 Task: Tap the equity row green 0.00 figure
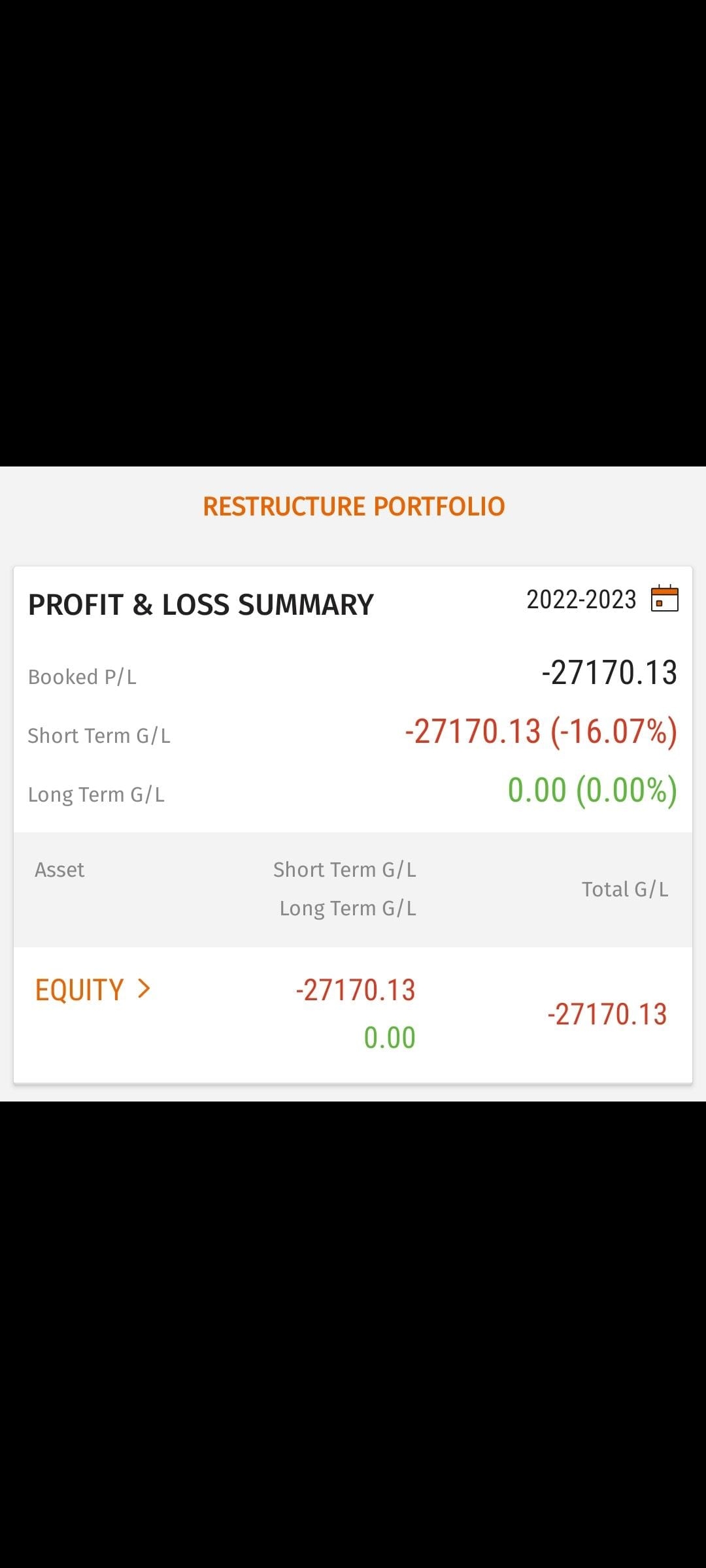390,1037
